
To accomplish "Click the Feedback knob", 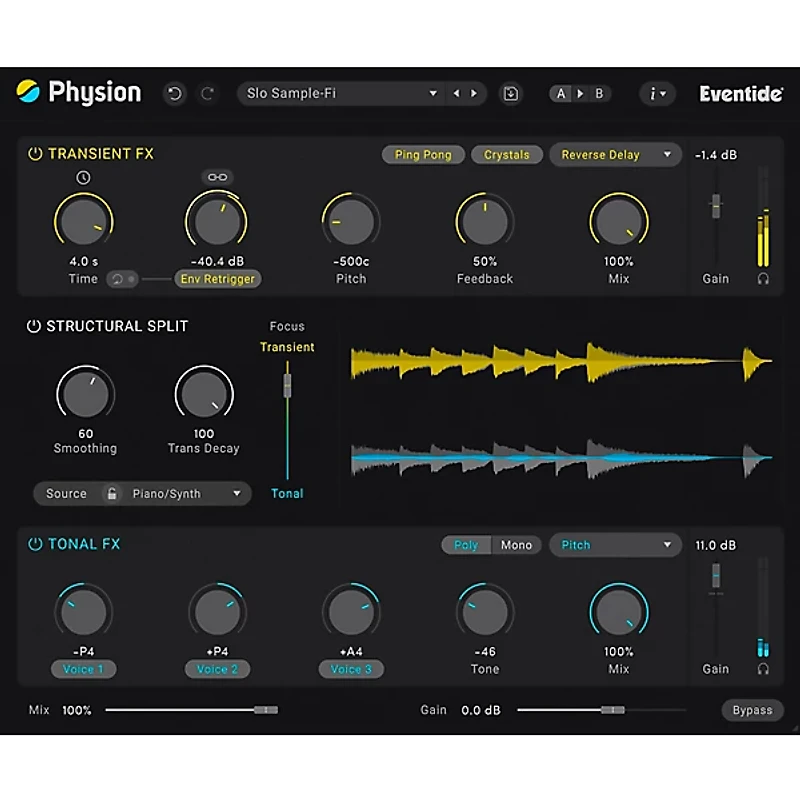I will coord(485,222).
